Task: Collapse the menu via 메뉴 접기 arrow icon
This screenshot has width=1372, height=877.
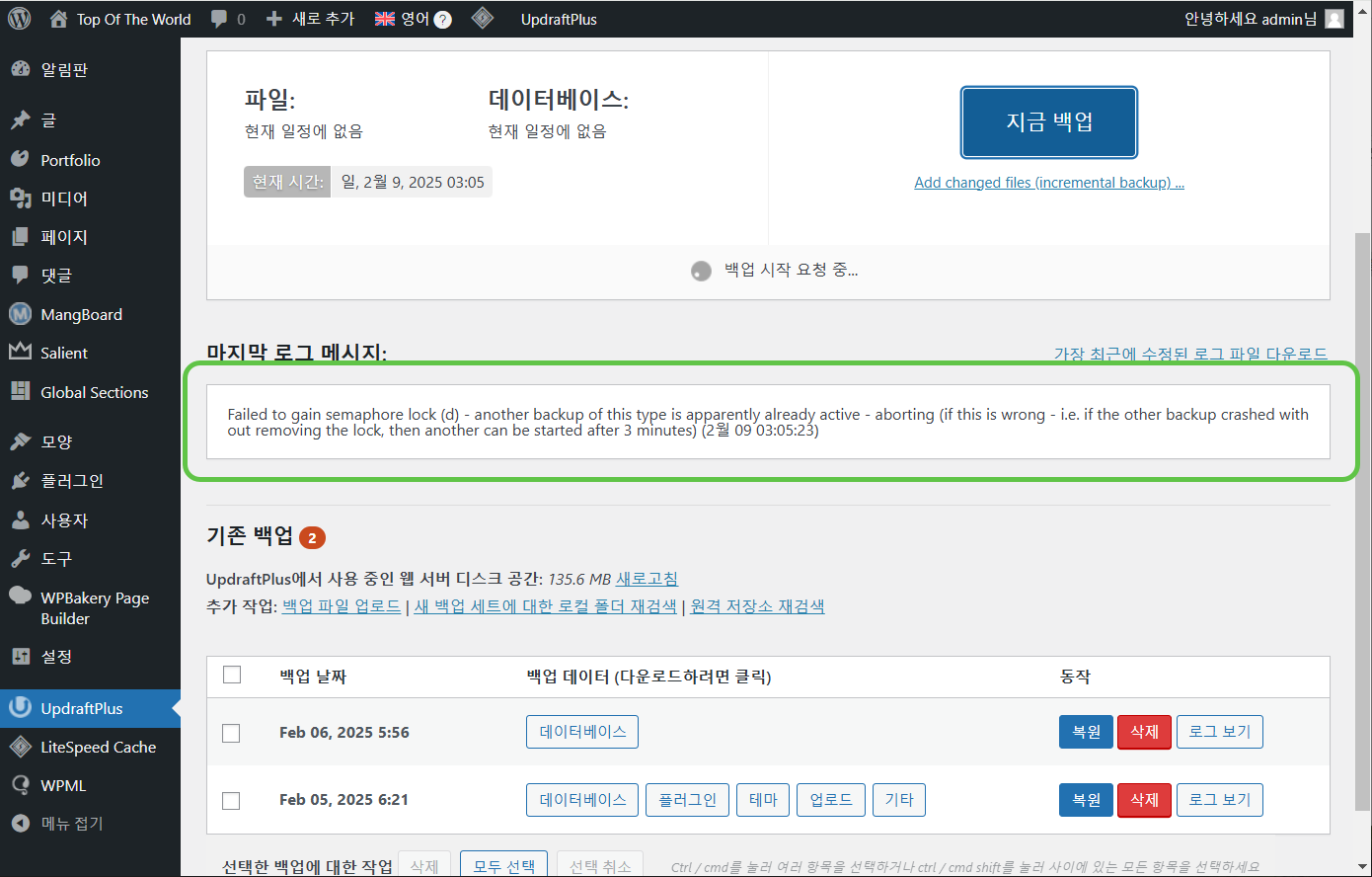Action: [x=21, y=823]
